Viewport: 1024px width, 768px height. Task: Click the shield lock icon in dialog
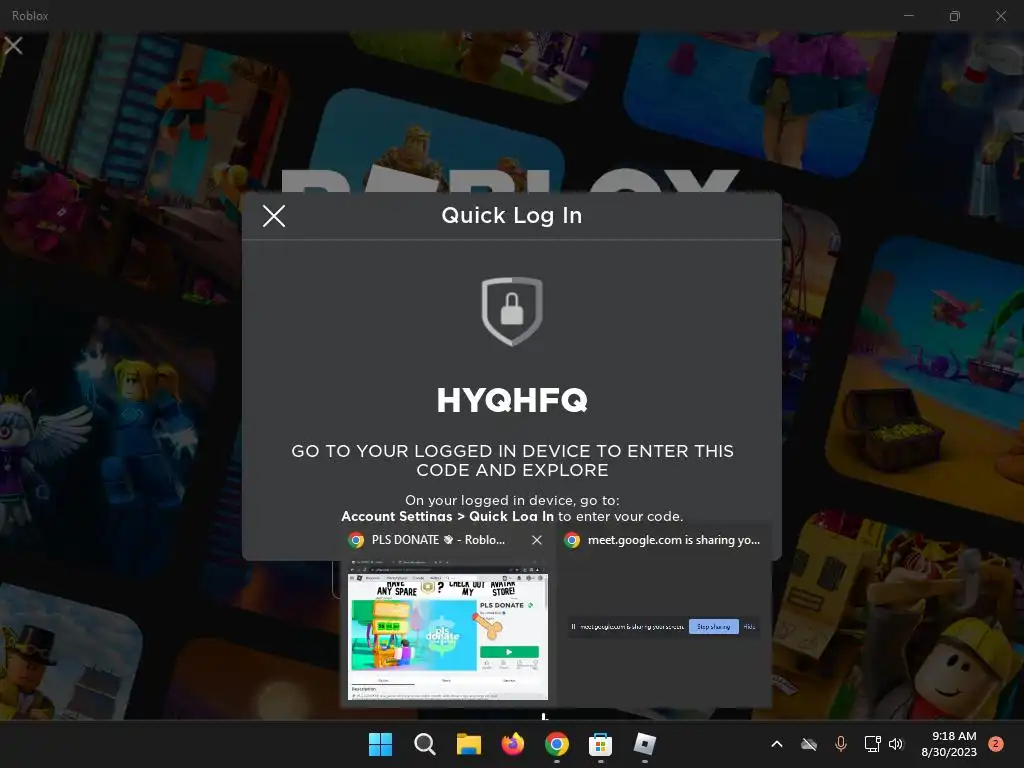click(x=512, y=312)
